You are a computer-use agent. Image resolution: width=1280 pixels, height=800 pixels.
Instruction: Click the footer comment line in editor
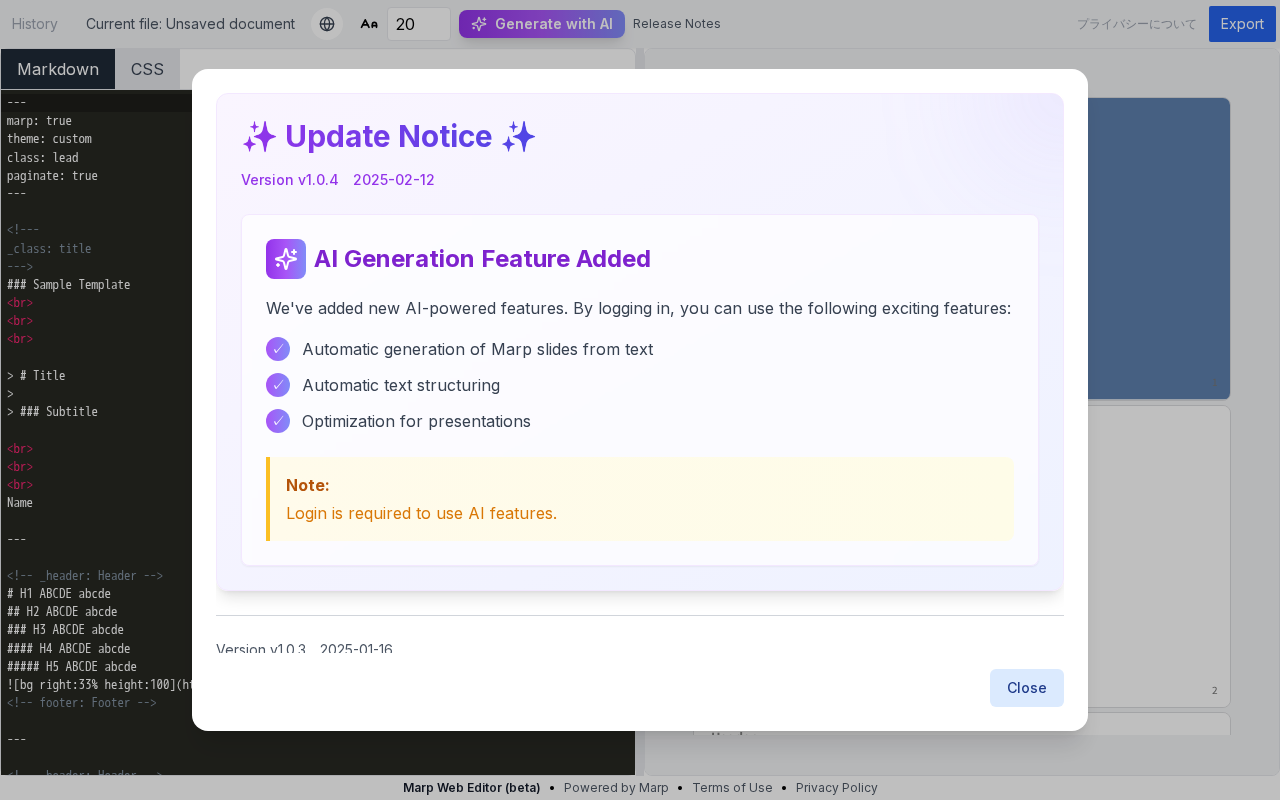coord(82,703)
